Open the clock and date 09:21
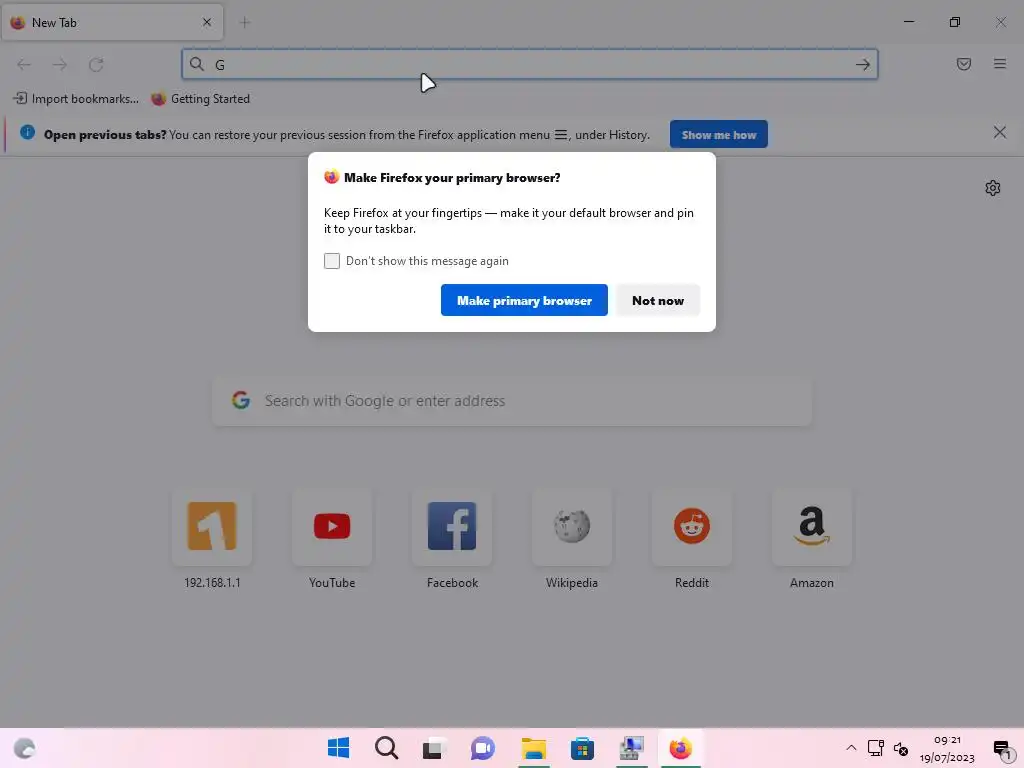 (947, 749)
